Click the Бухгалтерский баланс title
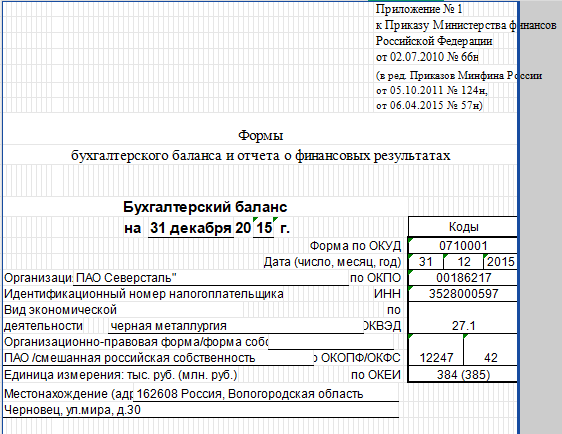562x434 pixels. click(x=205, y=207)
